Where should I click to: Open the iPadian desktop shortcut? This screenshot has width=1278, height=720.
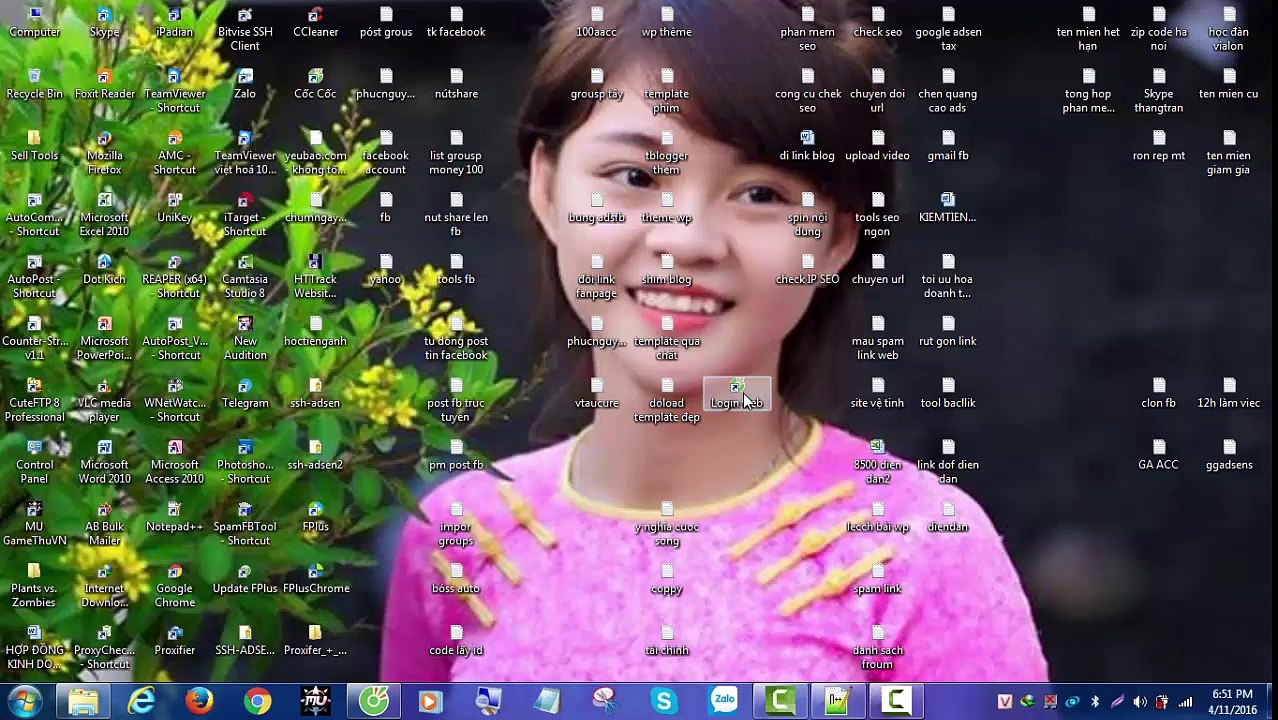pos(175,23)
